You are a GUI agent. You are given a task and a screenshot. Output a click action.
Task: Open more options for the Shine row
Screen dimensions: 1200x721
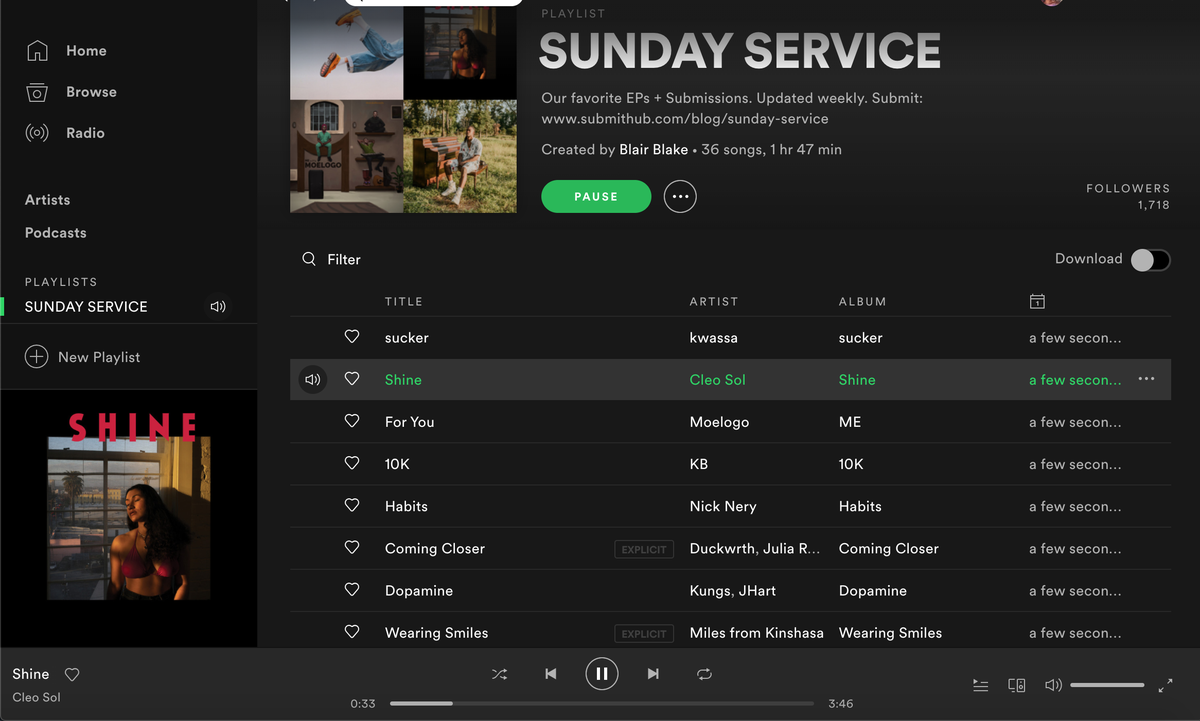tap(1146, 379)
